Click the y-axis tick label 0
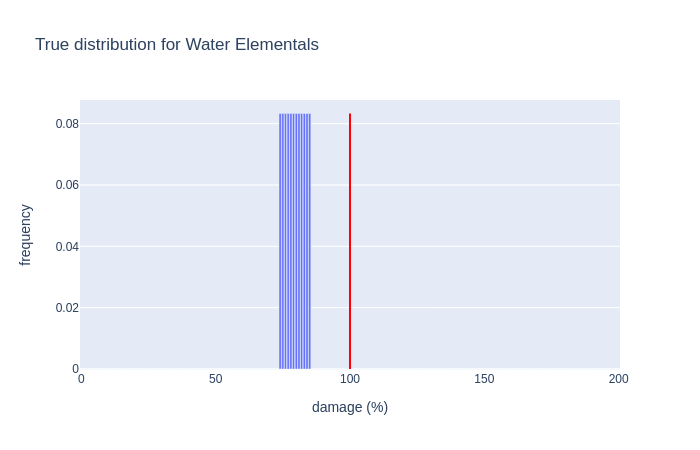Screen dimensions: 700x450 75,368
